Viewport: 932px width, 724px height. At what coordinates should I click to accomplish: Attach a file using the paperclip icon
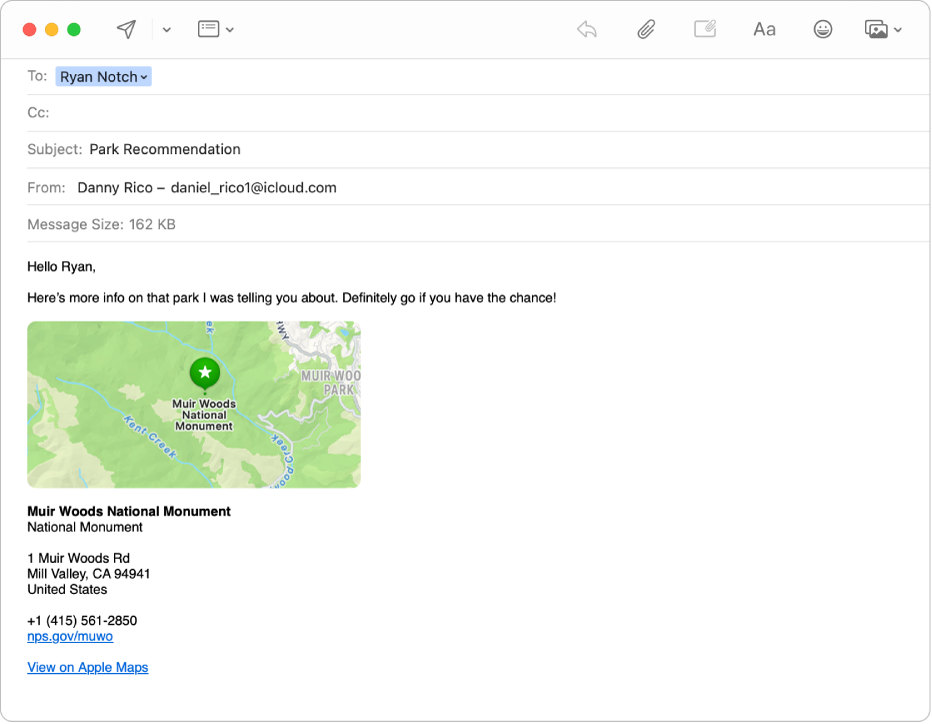tap(645, 29)
